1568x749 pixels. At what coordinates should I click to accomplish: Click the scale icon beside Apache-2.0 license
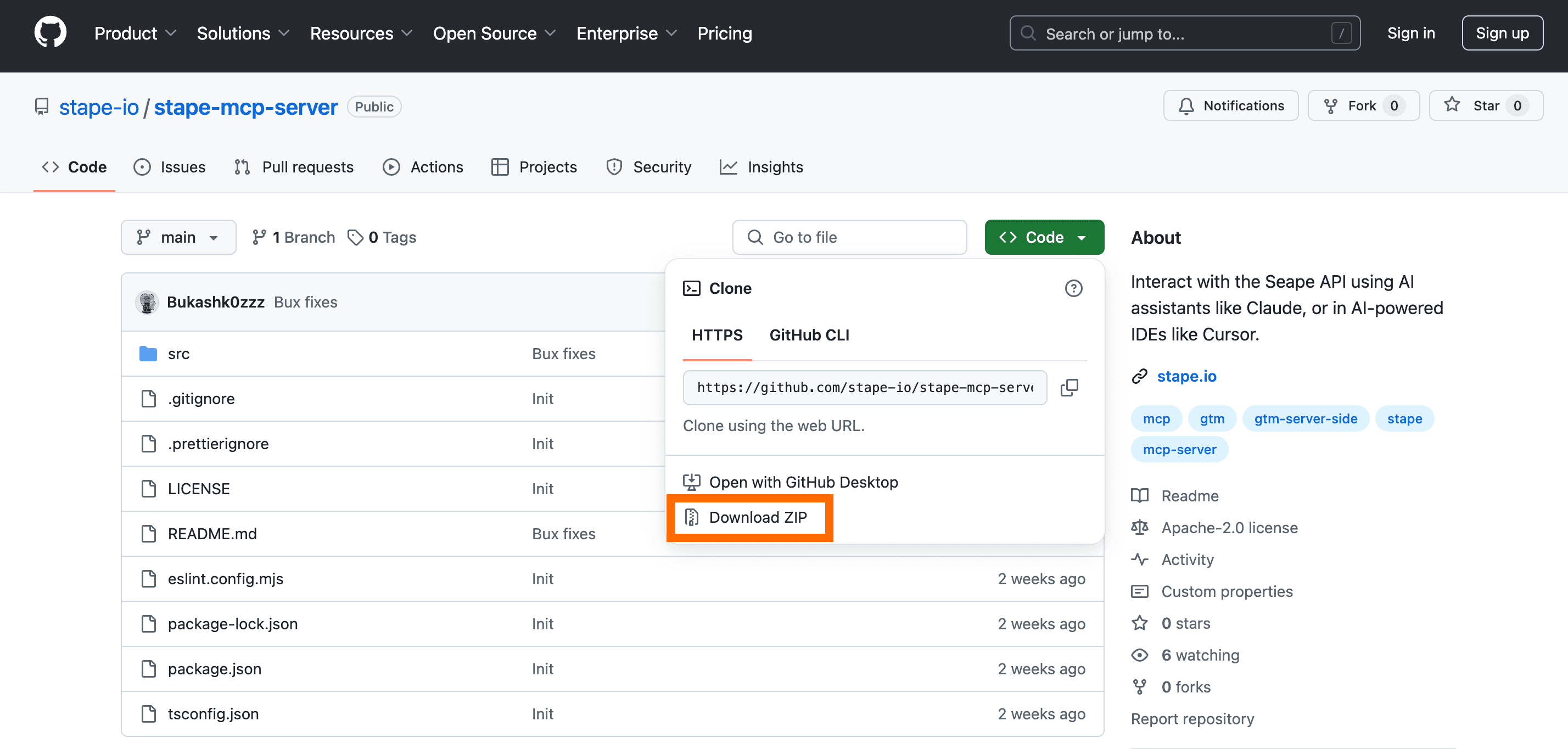click(1139, 527)
